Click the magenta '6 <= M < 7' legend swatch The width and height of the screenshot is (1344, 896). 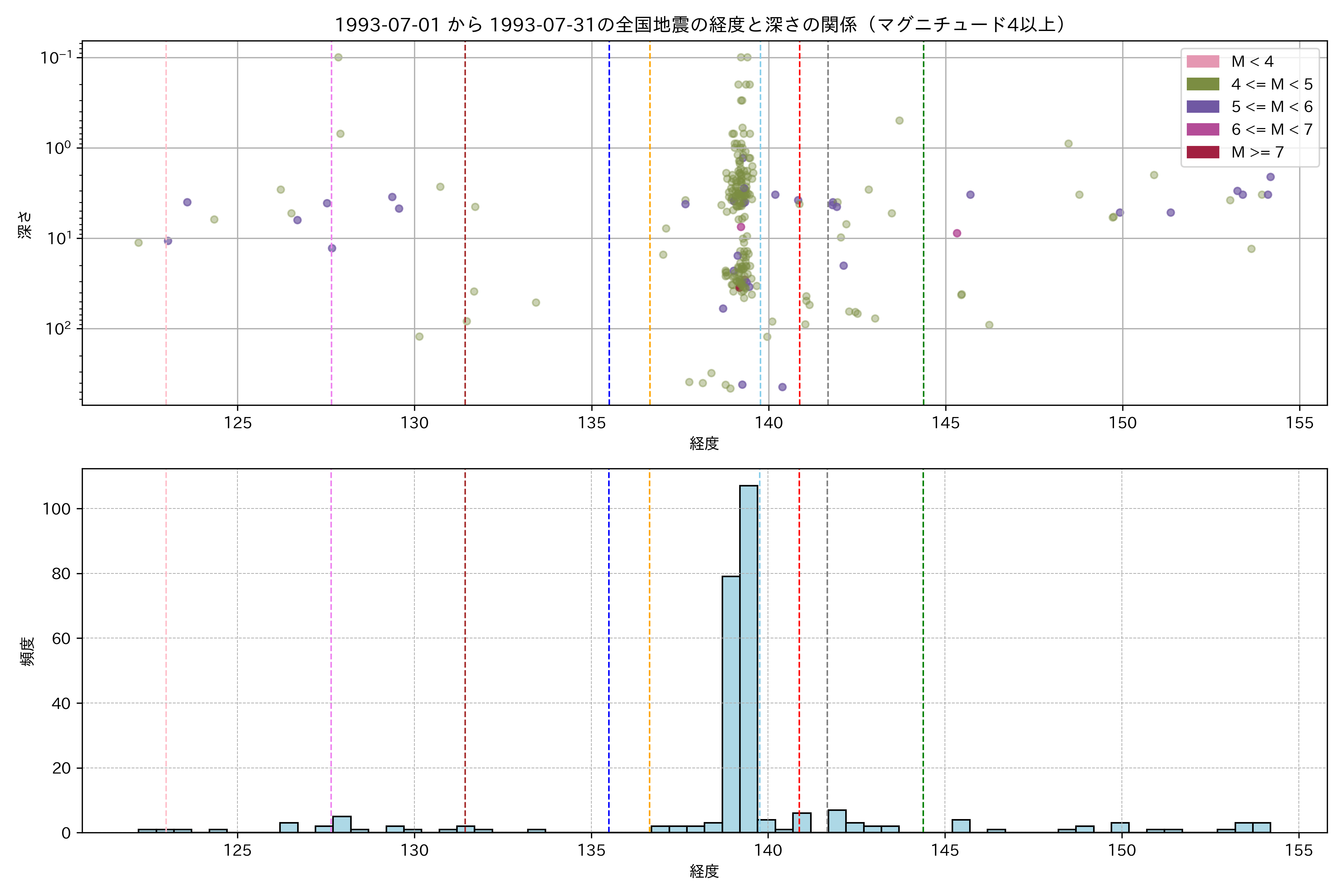(1202, 129)
